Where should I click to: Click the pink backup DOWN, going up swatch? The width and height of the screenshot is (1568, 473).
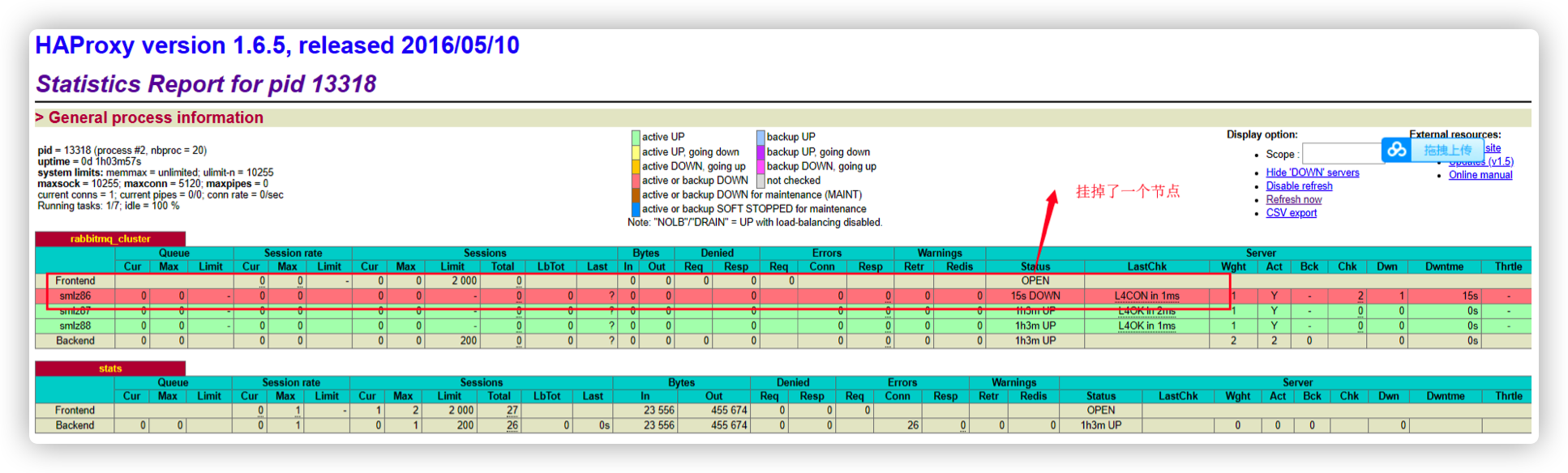(x=760, y=166)
